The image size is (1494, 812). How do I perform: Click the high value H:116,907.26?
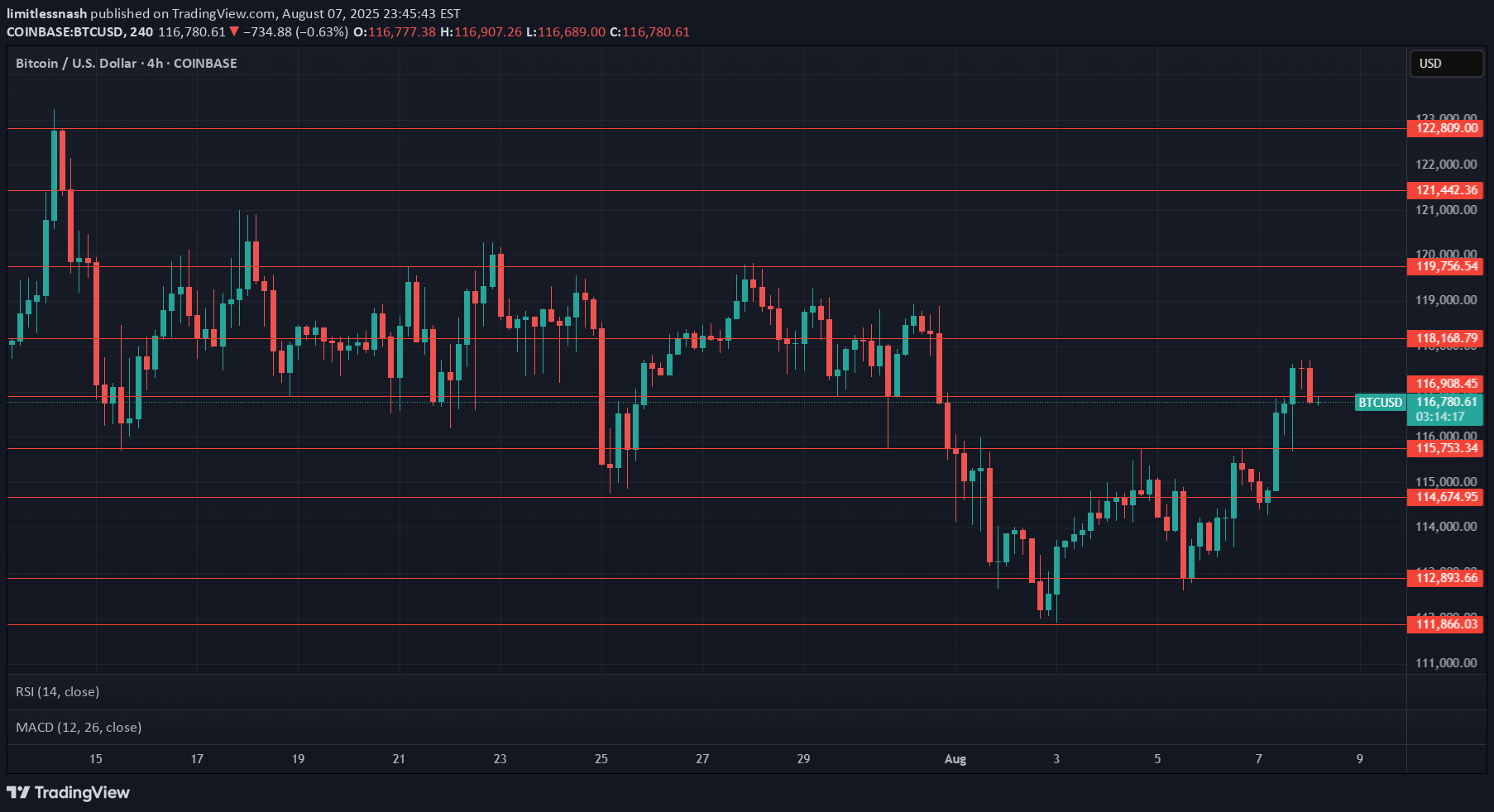481,31
